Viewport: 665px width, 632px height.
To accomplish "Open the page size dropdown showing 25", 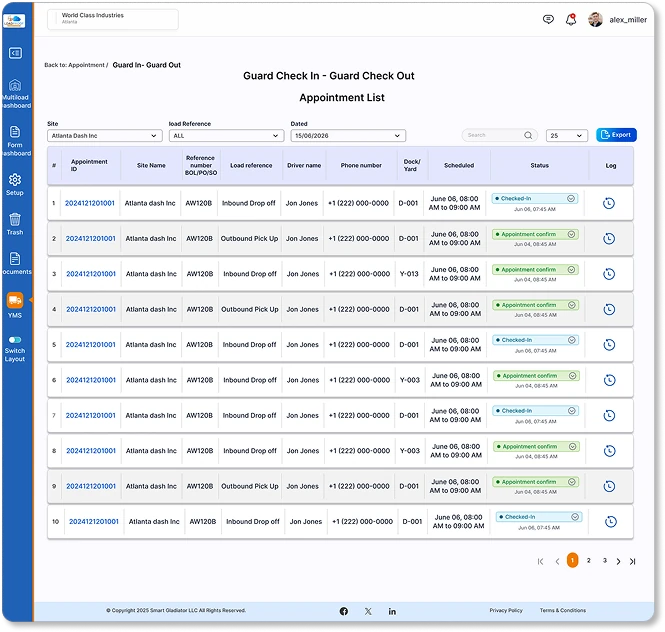I will pos(567,136).
